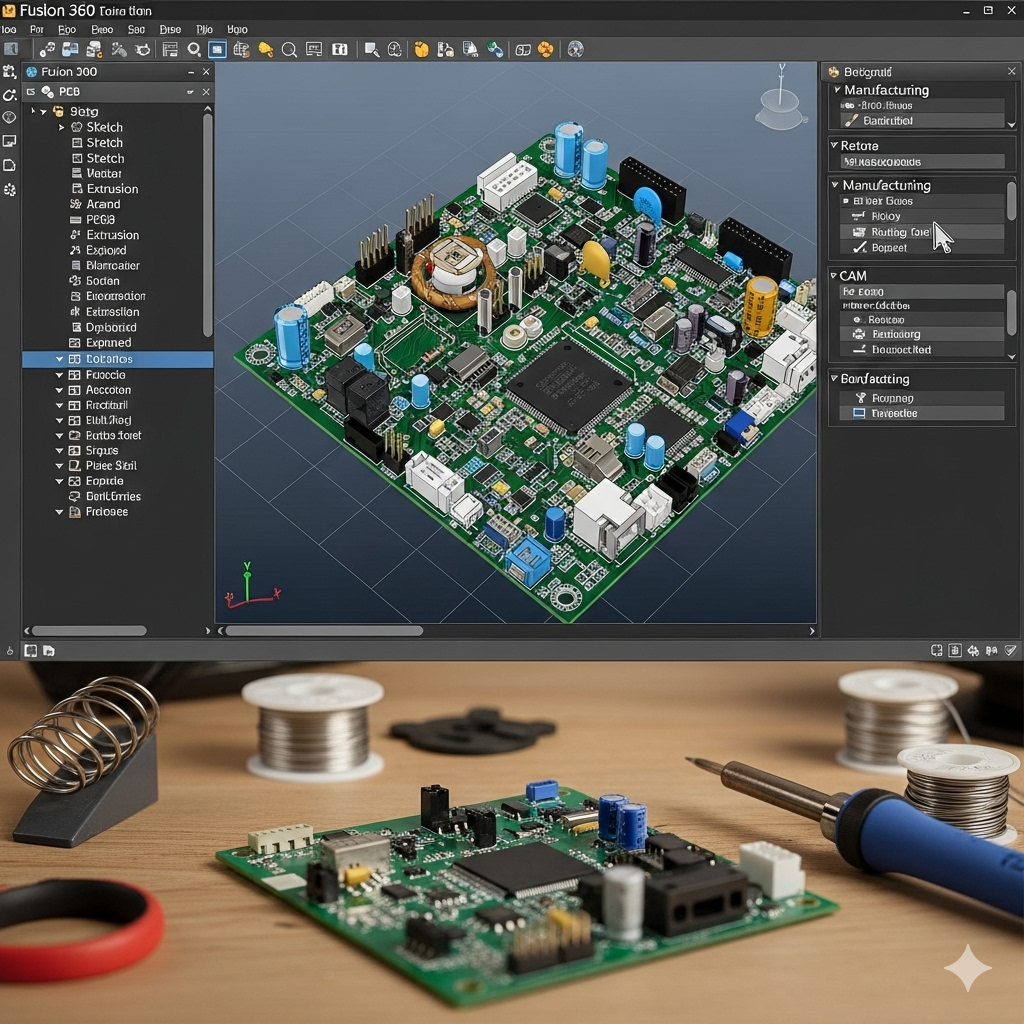This screenshot has width=1024, height=1024.
Task: Click the tree panel vertical scrollbar thumb
Action: [208, 225]
